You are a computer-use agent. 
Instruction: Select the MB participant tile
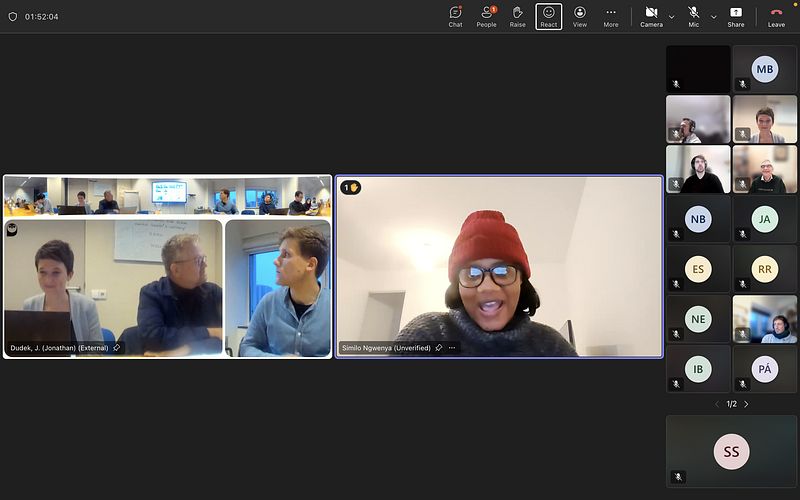[765, 69]
